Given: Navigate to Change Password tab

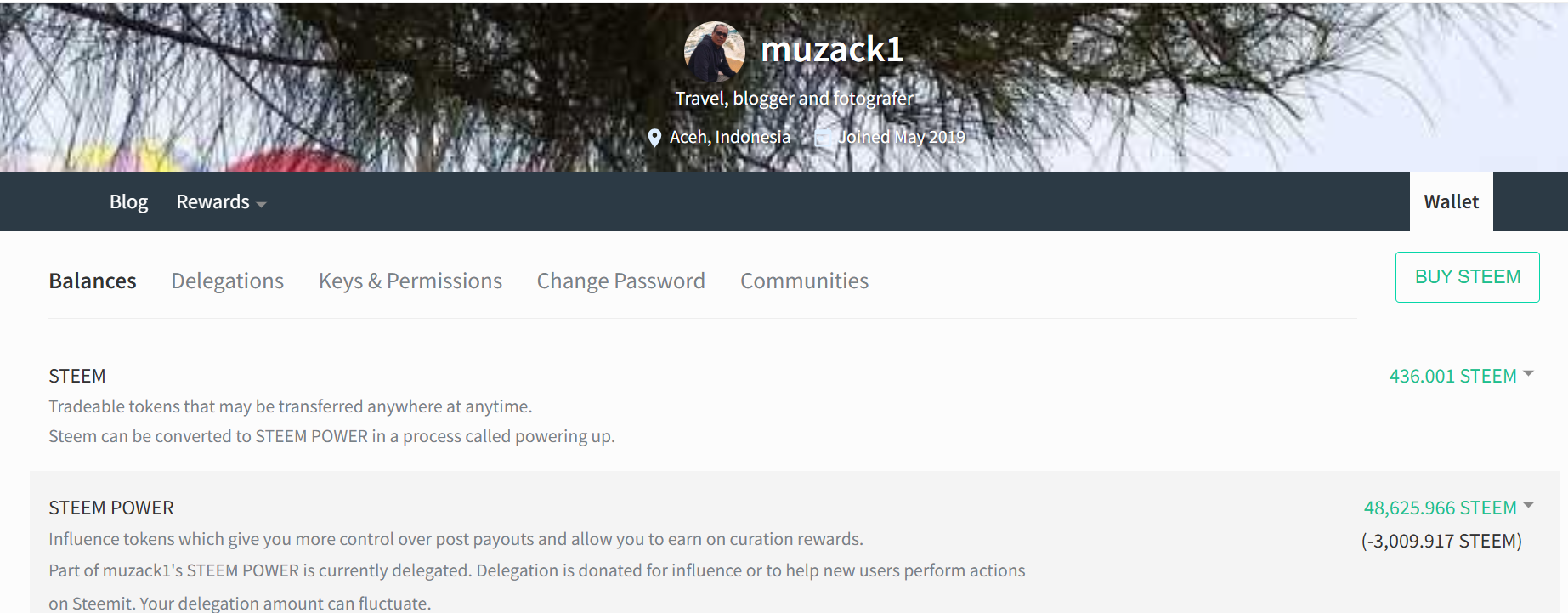Looking at the screenshot, I should [x=620, y=281].
